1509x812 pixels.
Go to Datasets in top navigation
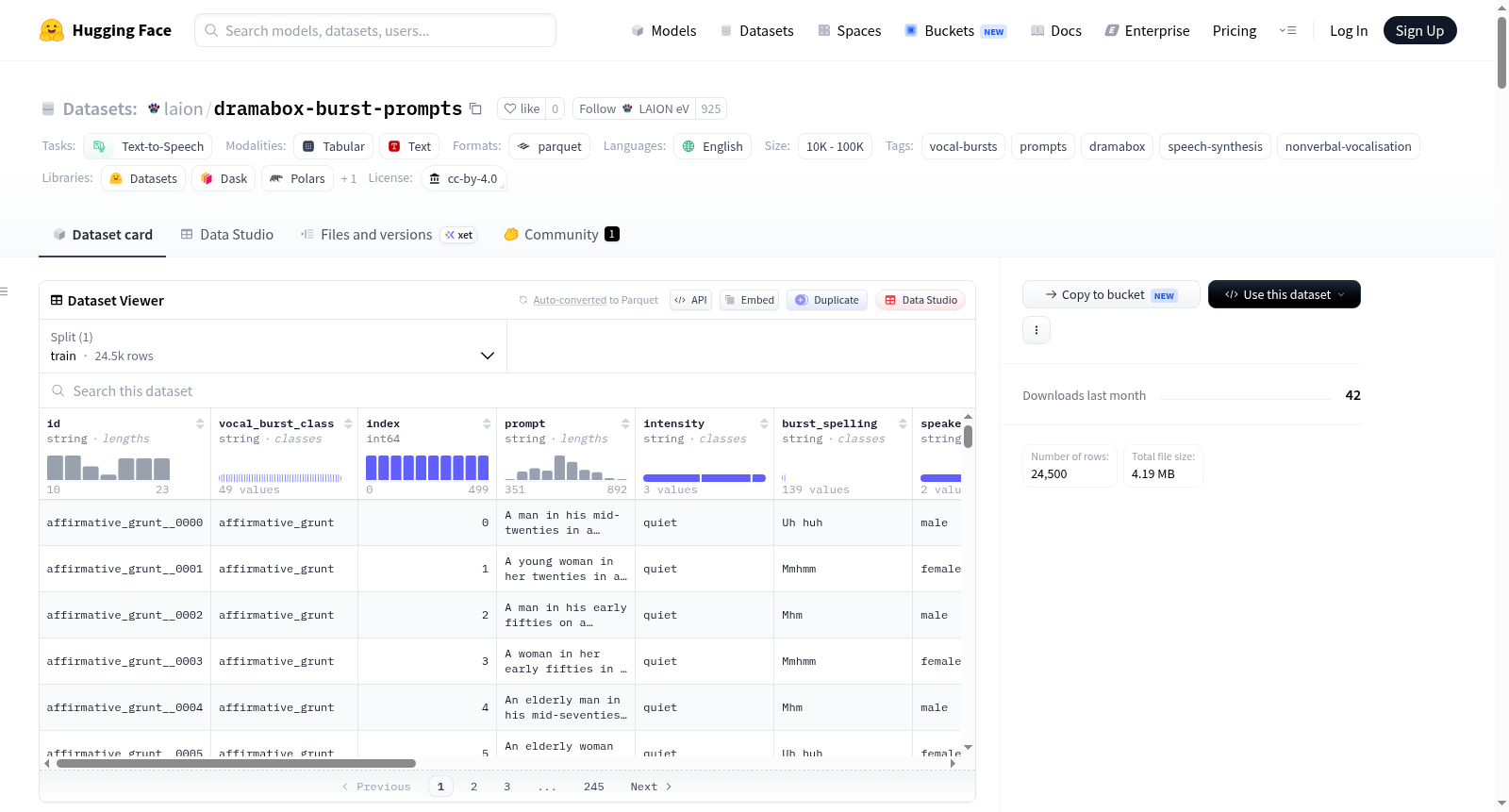tap(756, 30)
